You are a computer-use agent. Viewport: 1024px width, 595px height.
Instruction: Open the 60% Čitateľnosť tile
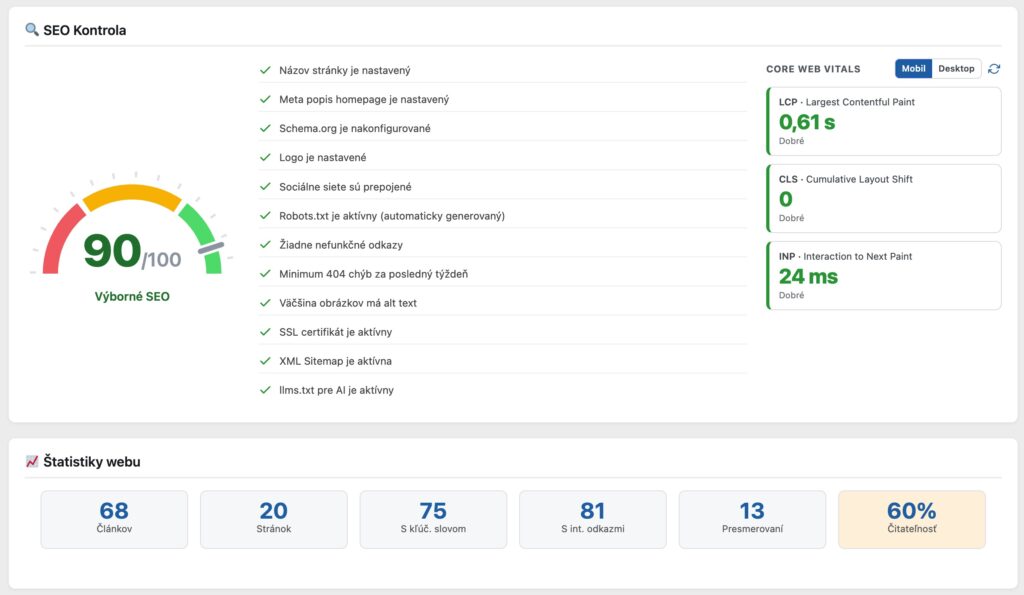[x=912, y=519]
